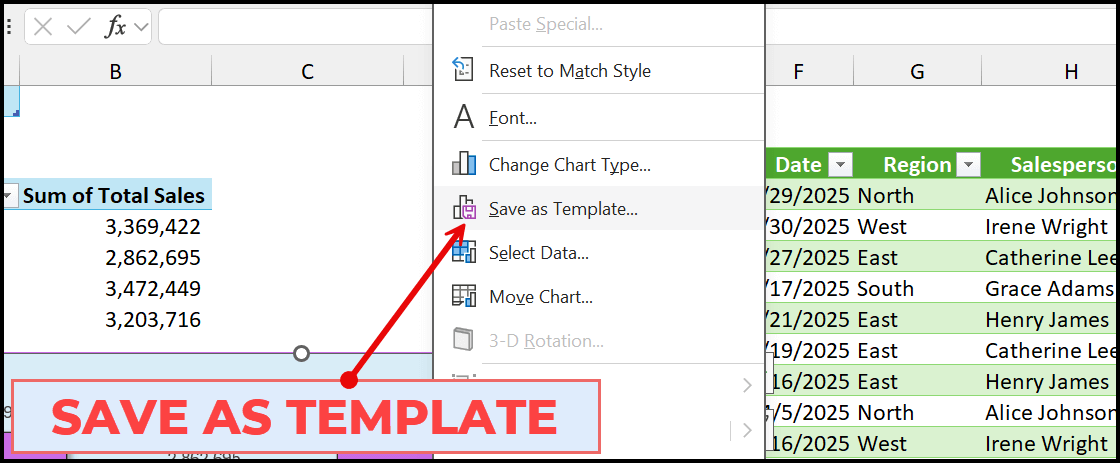Select column G header
The image size is (1120, 463).
pyautogui.click(x=917, y=71)
